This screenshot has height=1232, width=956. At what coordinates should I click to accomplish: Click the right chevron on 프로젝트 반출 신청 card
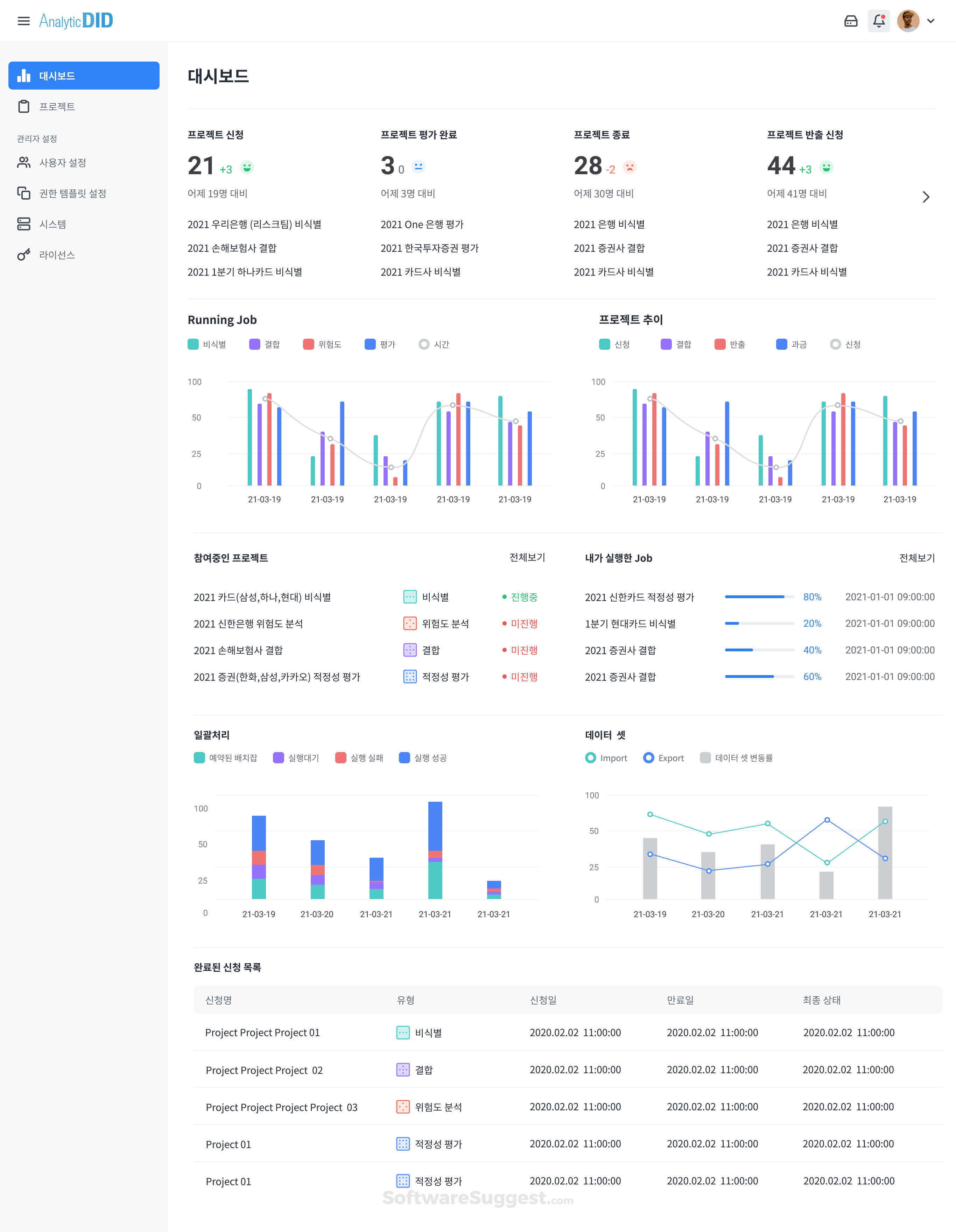(x=926, y=197)
